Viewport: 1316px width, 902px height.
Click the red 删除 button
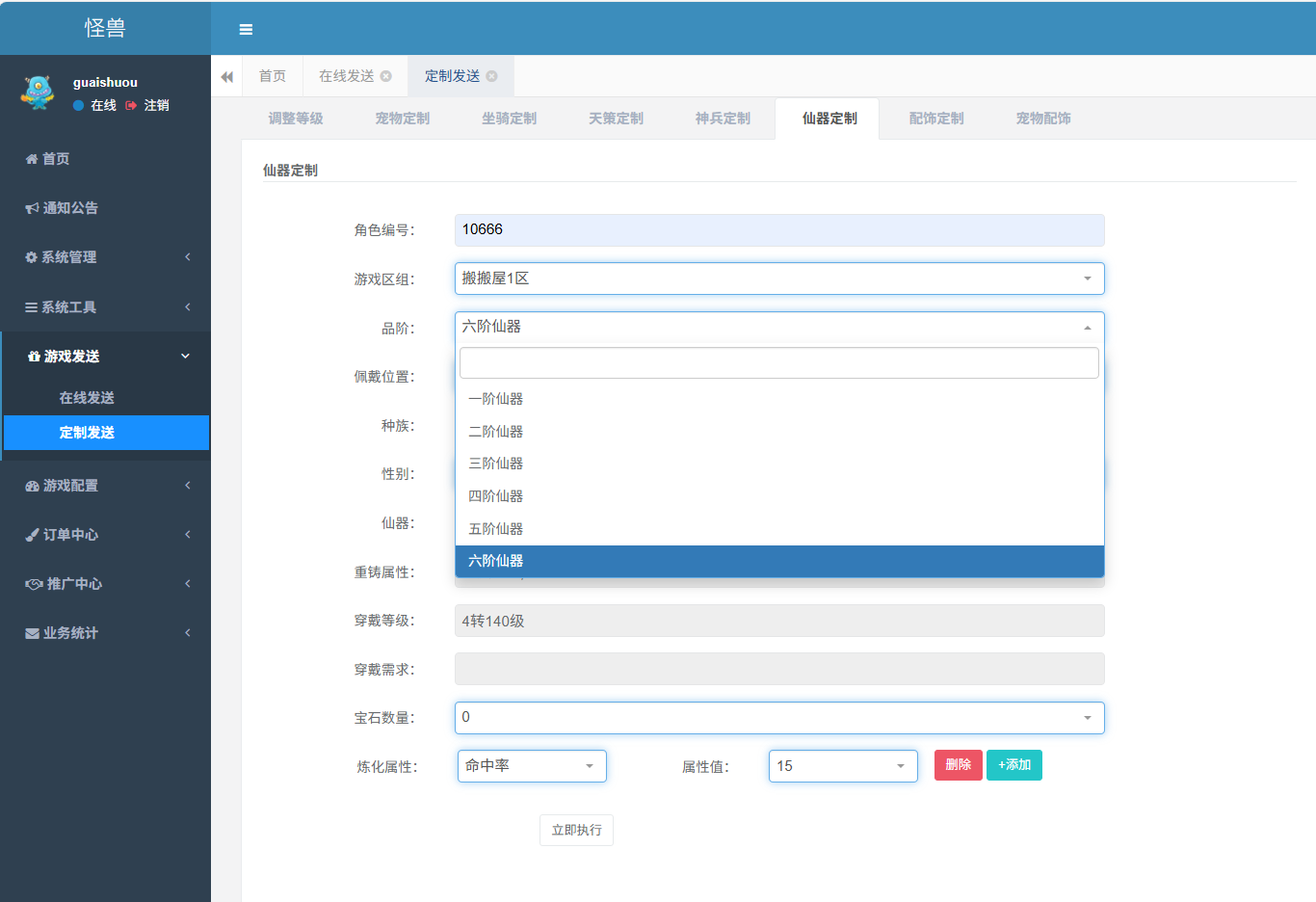(x=958, y=765)
